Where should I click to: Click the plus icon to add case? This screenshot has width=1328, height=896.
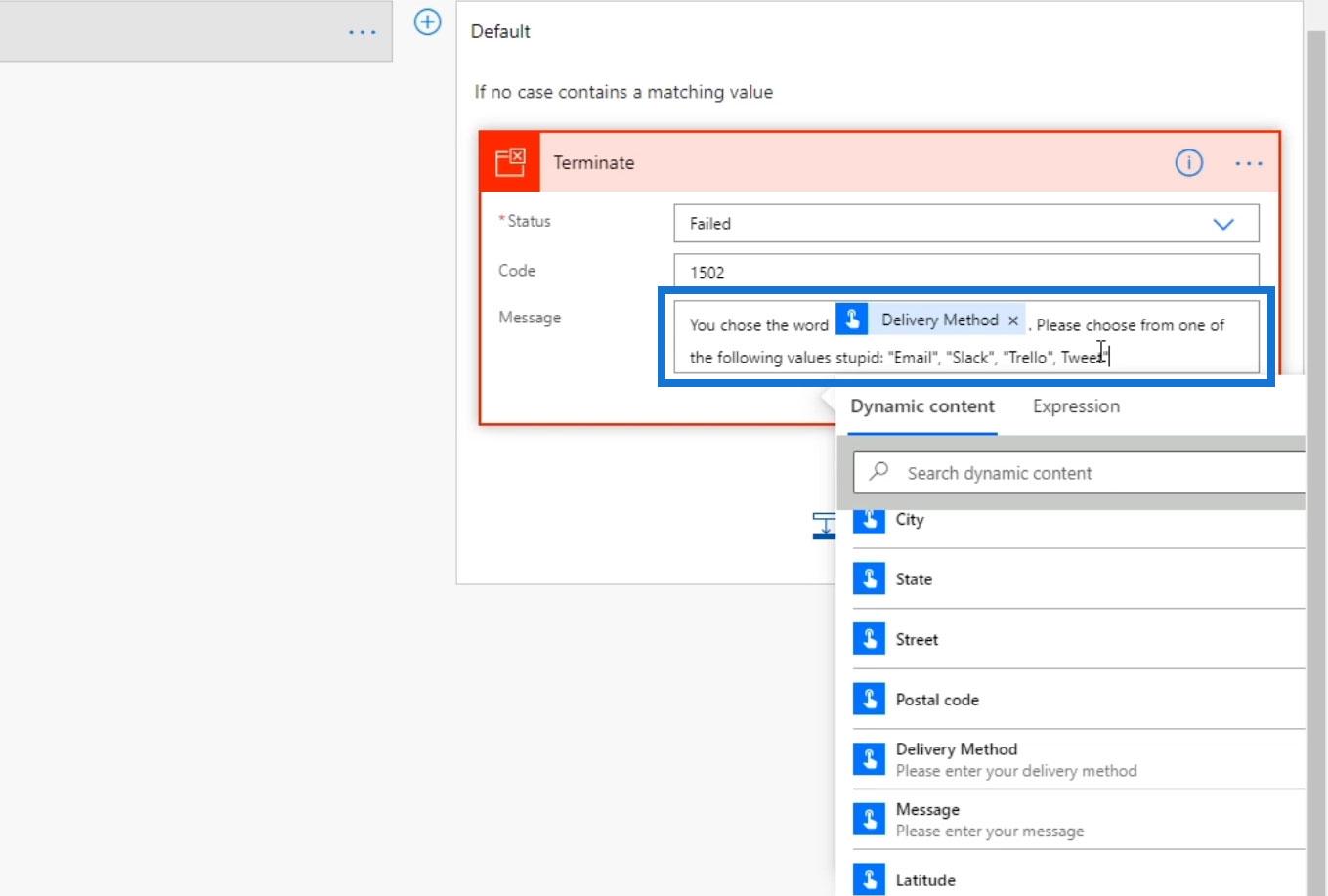tap(428, 21)
